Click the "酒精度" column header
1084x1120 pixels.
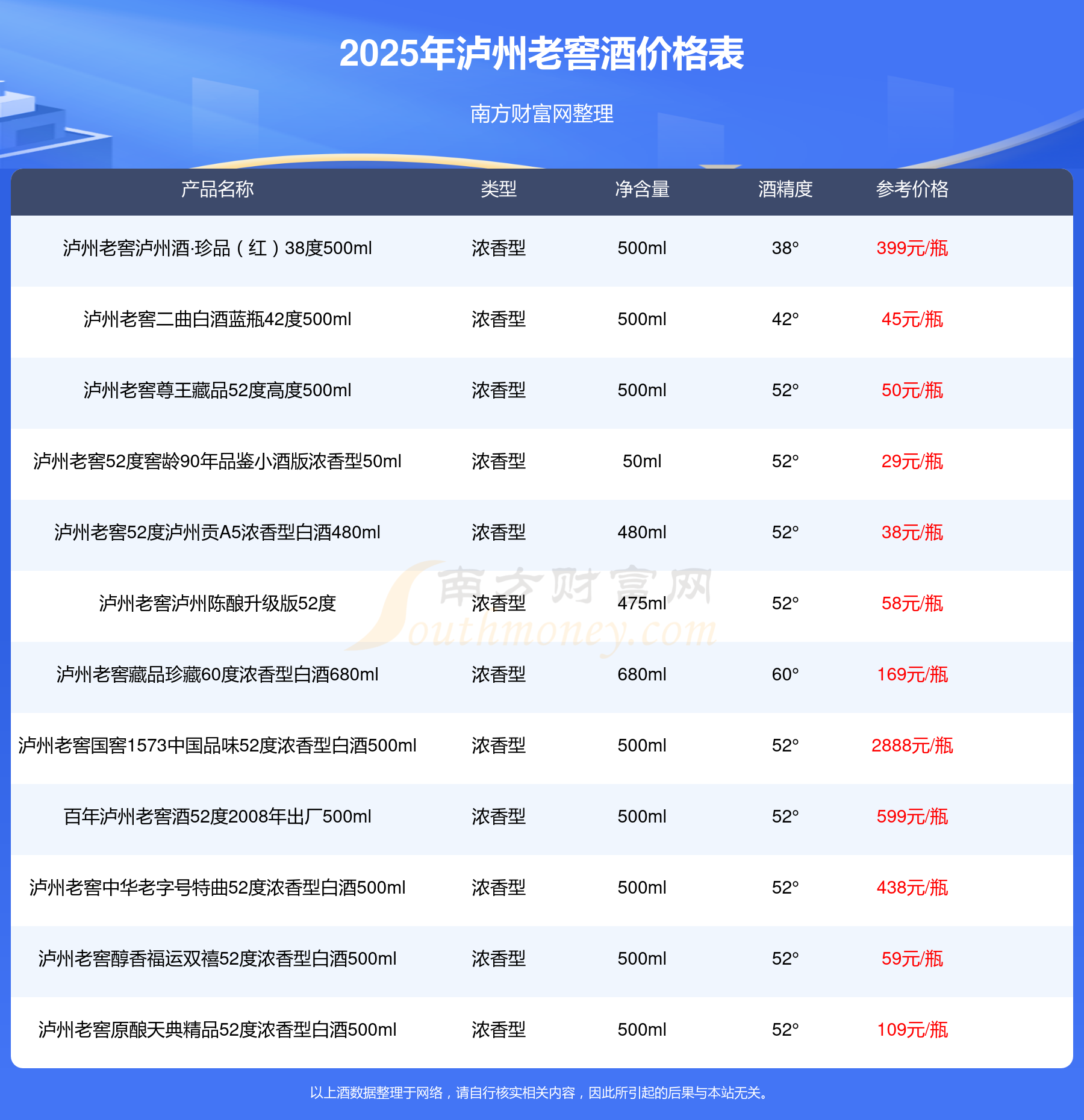[x=785, y=189]
